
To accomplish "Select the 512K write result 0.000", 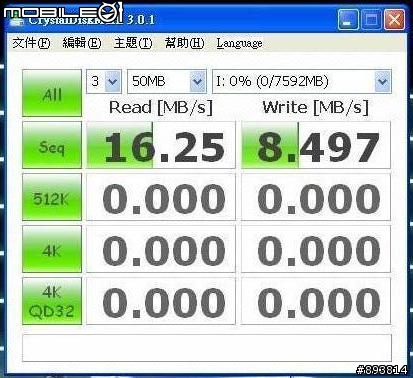I will [316, 197].
